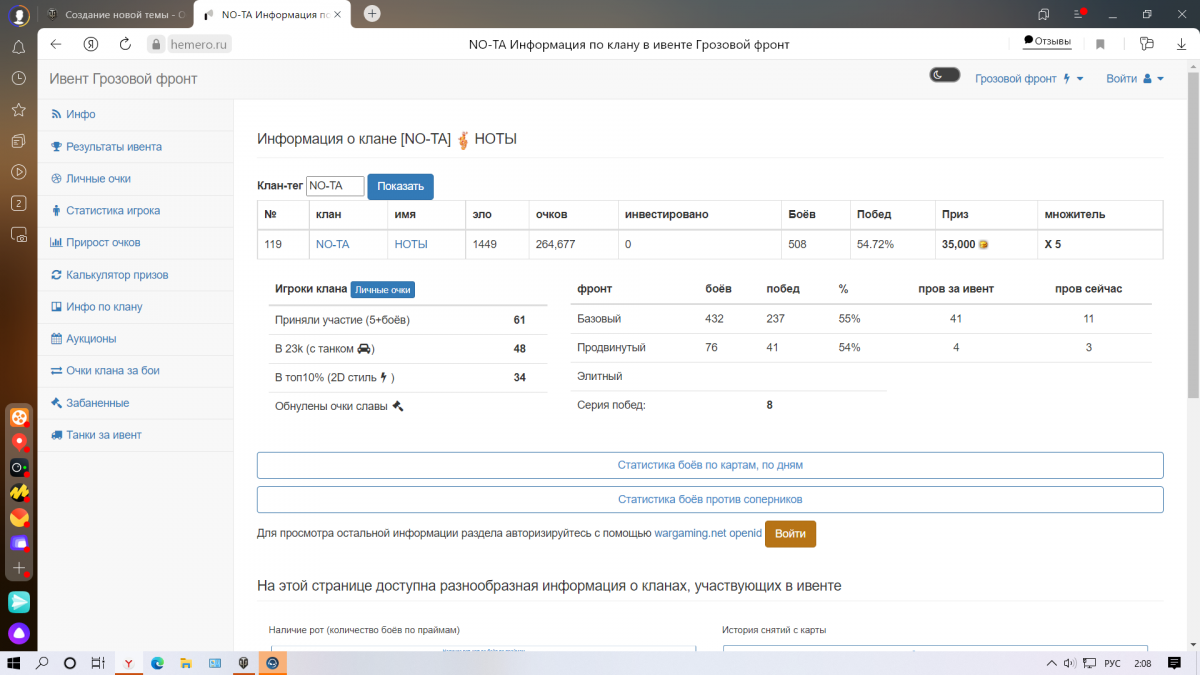Screen dimensions: 1200x675
Task: Open the Windows Start menu
Action: tap(14, 663)
